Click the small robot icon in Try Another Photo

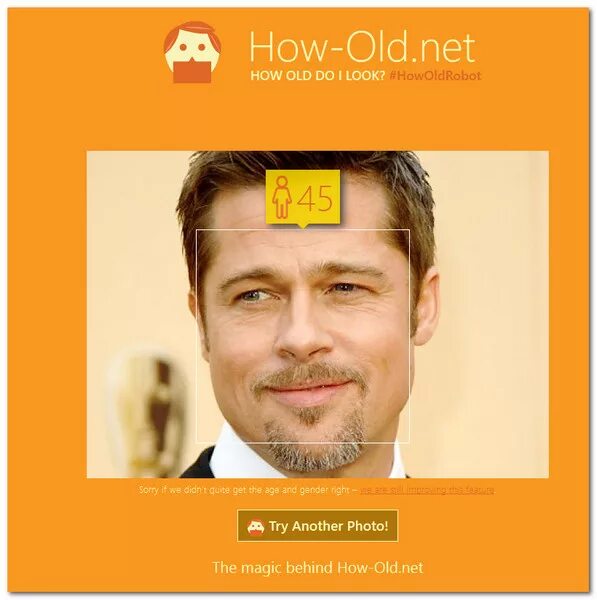tap(256, 527)
